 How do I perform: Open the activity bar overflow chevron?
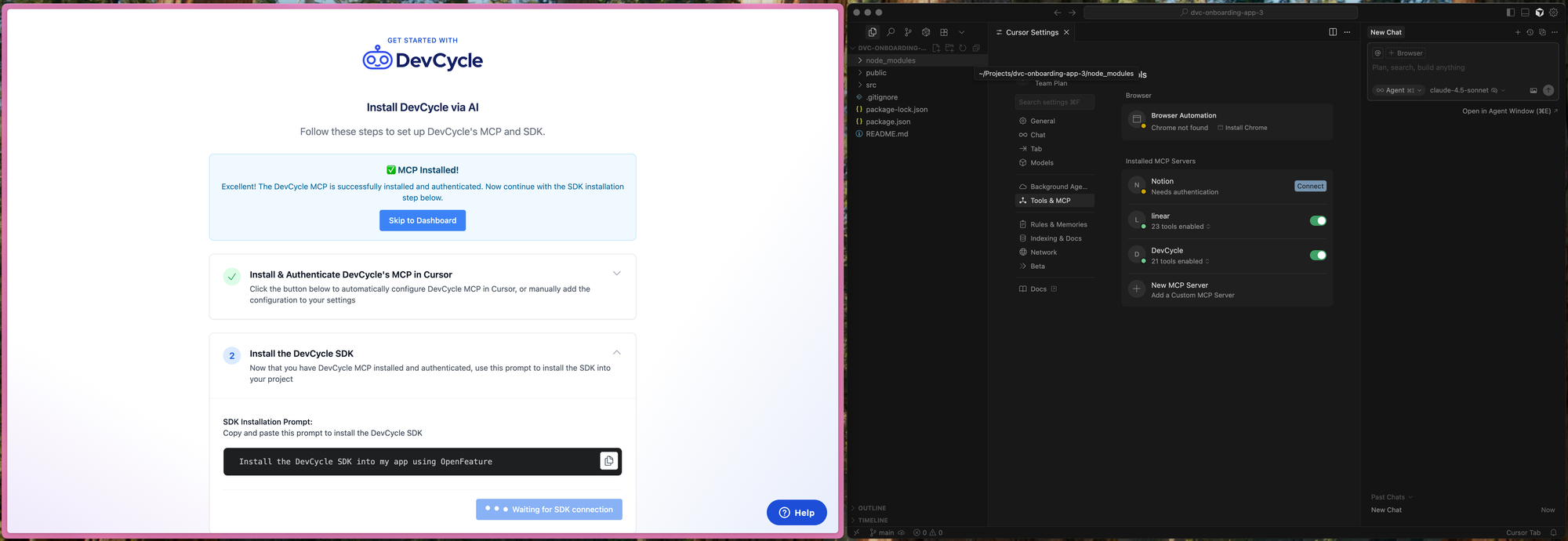(962, 32)
